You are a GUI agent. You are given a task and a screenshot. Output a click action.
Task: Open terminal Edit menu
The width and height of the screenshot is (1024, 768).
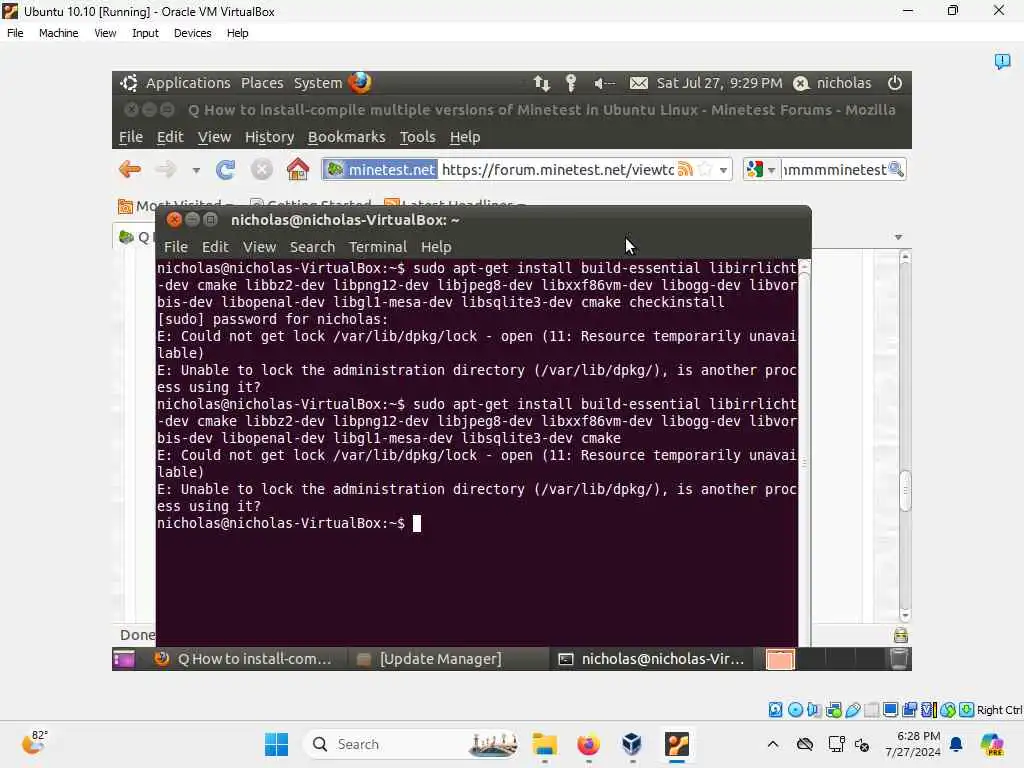click(x=215, y=247)
